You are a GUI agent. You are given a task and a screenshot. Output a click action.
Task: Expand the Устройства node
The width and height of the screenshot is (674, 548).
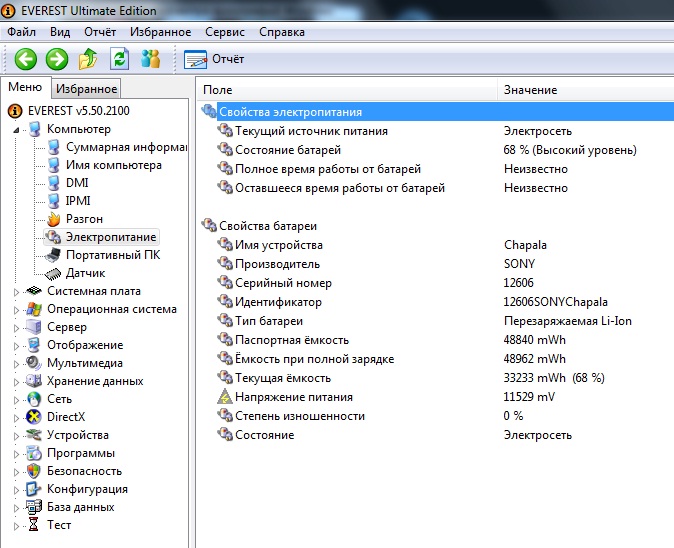(16, 436)
